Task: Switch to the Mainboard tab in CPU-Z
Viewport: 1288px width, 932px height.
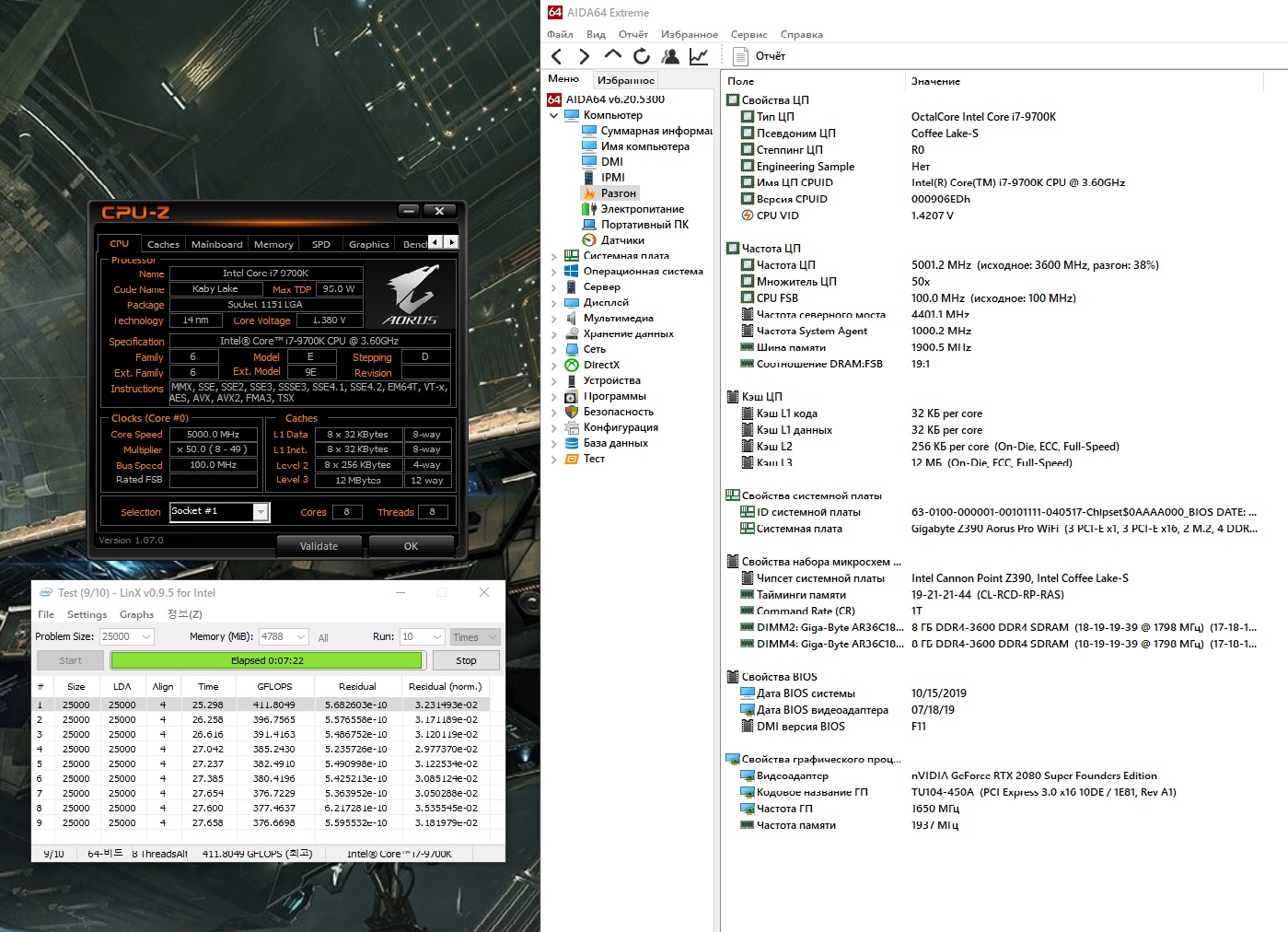Action: point(217,244)
